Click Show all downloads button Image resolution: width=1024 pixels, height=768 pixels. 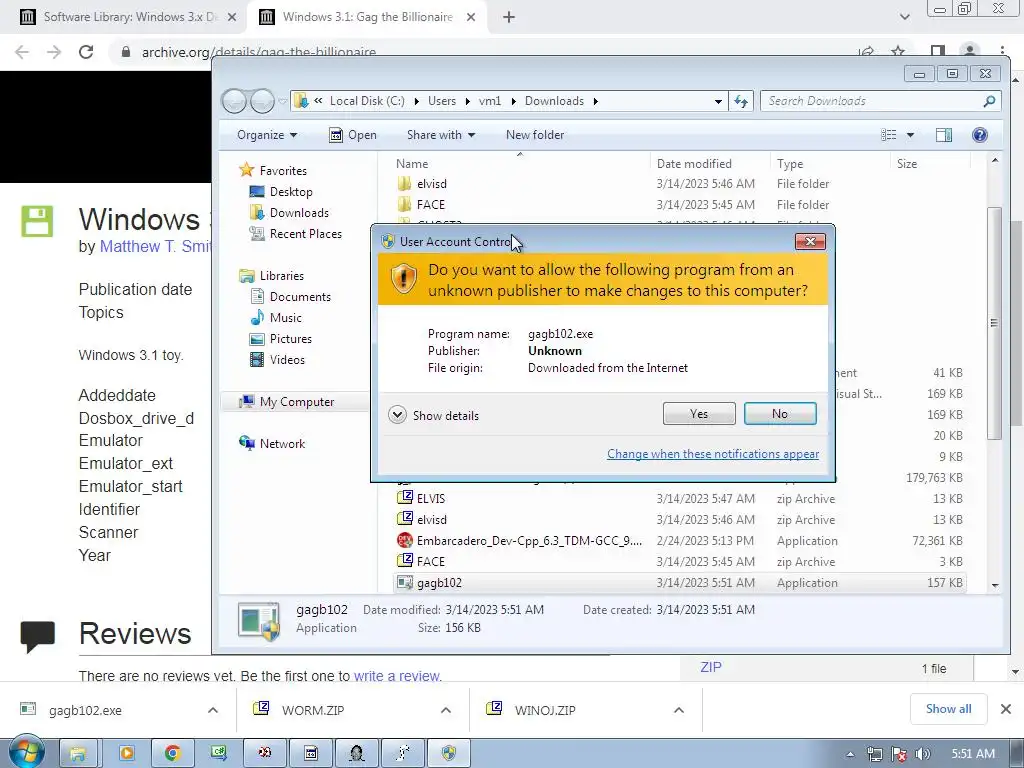[x=948, y=709]
